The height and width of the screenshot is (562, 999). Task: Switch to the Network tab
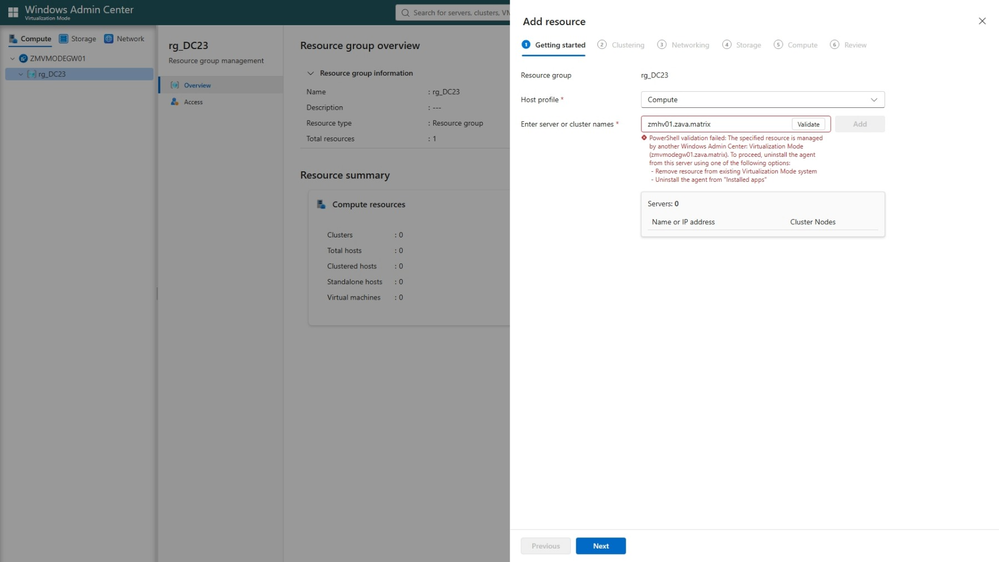click(124, 39)
